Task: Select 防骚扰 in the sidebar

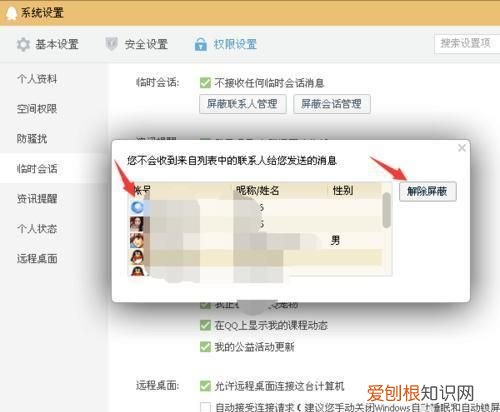Action: pyautogui.click(x=32, y=139)
